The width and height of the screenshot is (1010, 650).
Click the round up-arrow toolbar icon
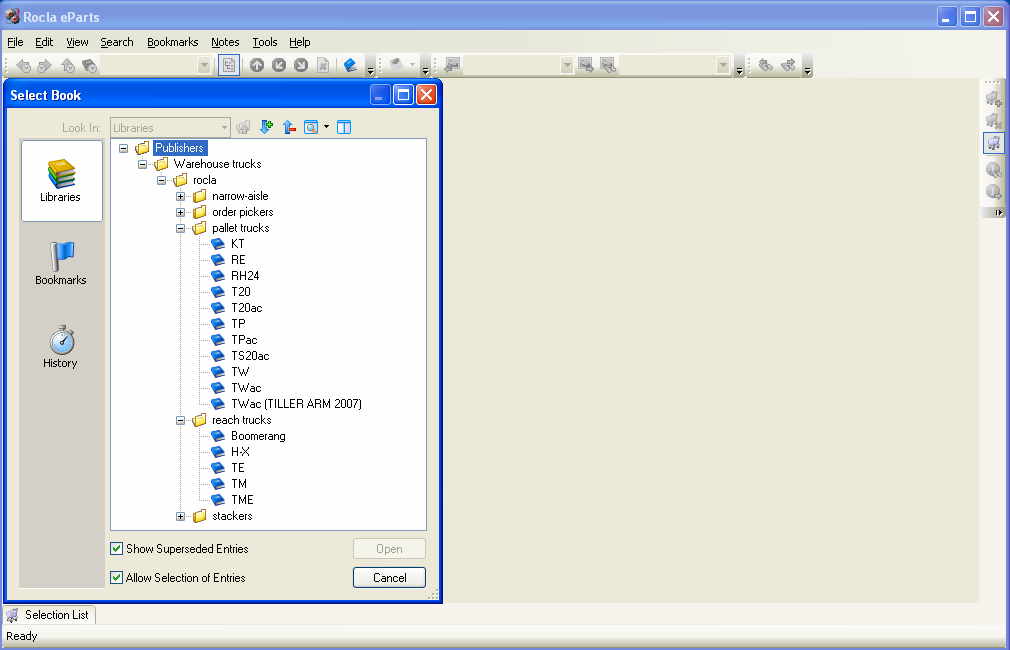257,65
